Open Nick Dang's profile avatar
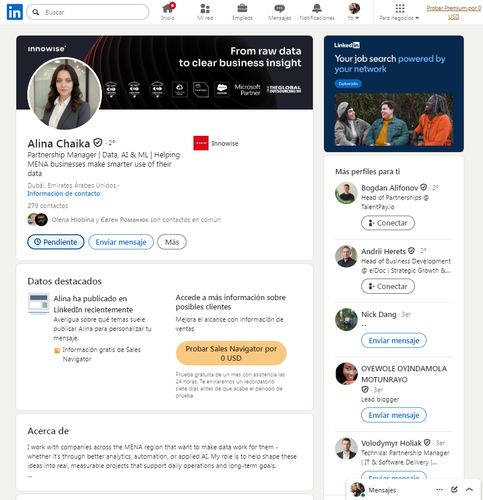The width and height of the screenshot is (483, 500). click(x=346, y=319)
